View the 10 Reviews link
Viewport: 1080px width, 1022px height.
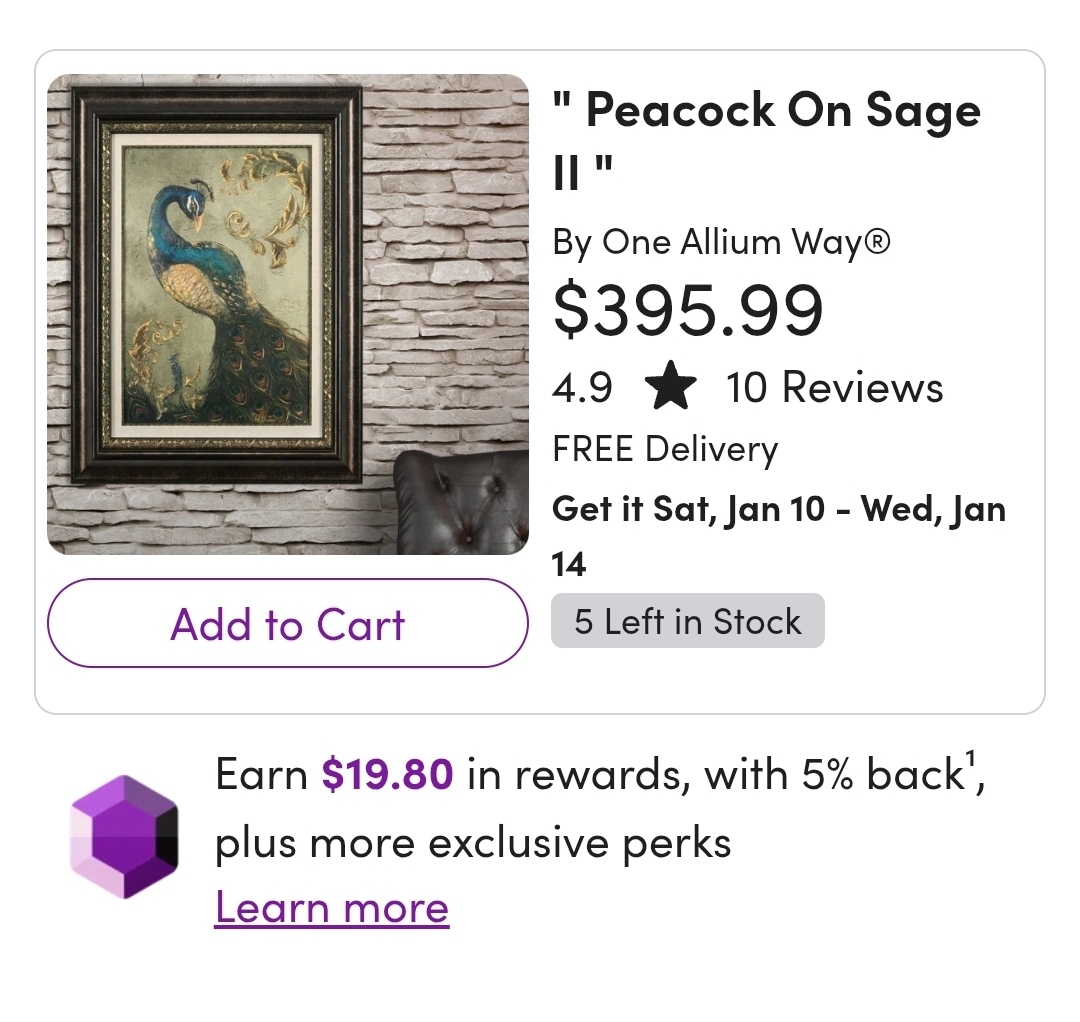click(x=834, y=388)
